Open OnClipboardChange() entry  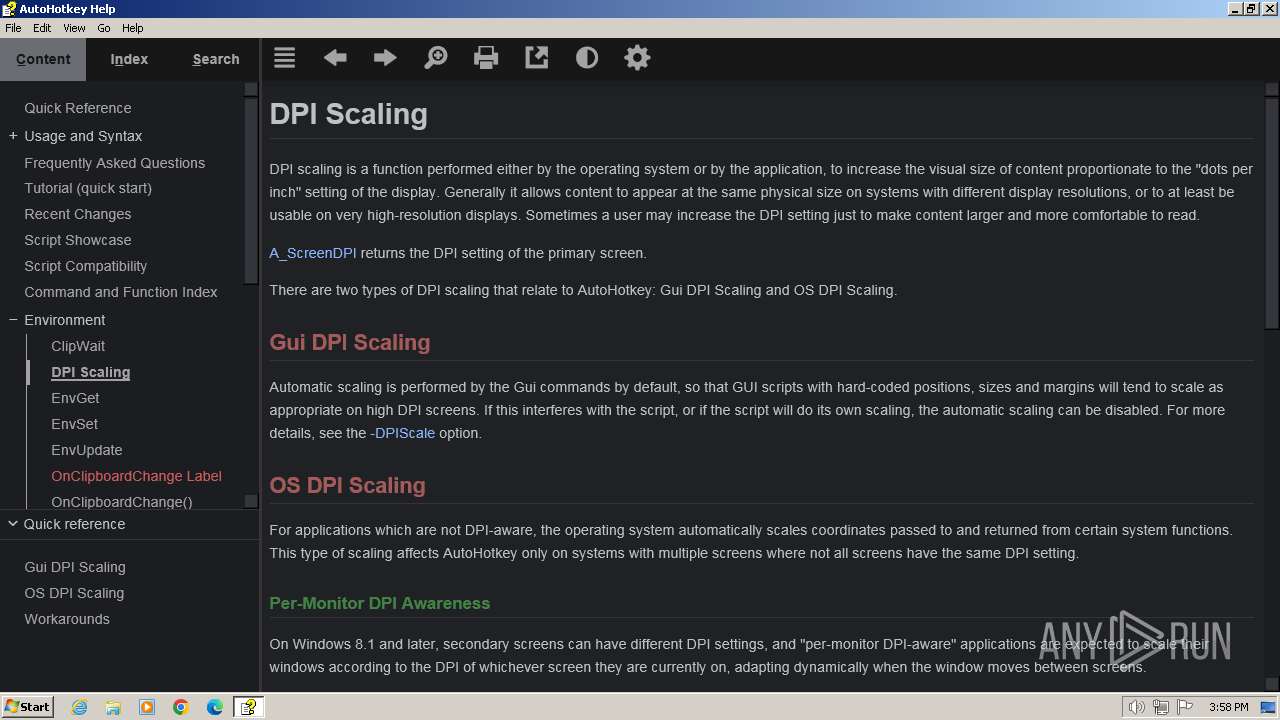pyautogui.click(x=122, y=502)
